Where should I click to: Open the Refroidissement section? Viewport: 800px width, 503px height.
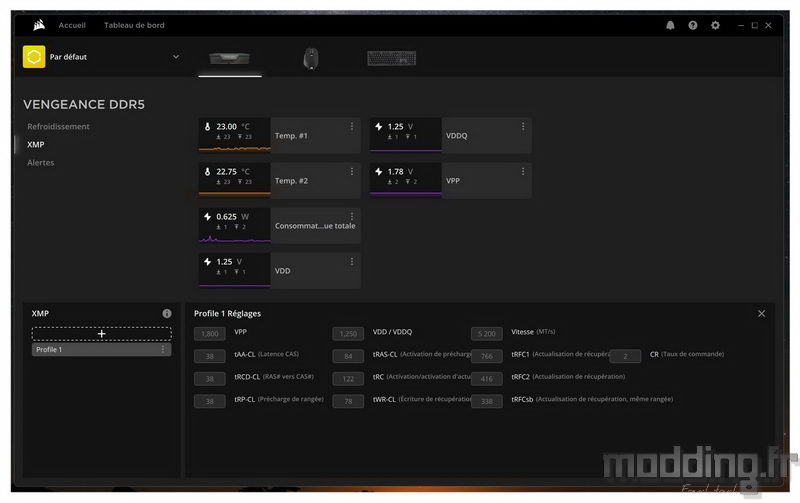coord(58,127)
